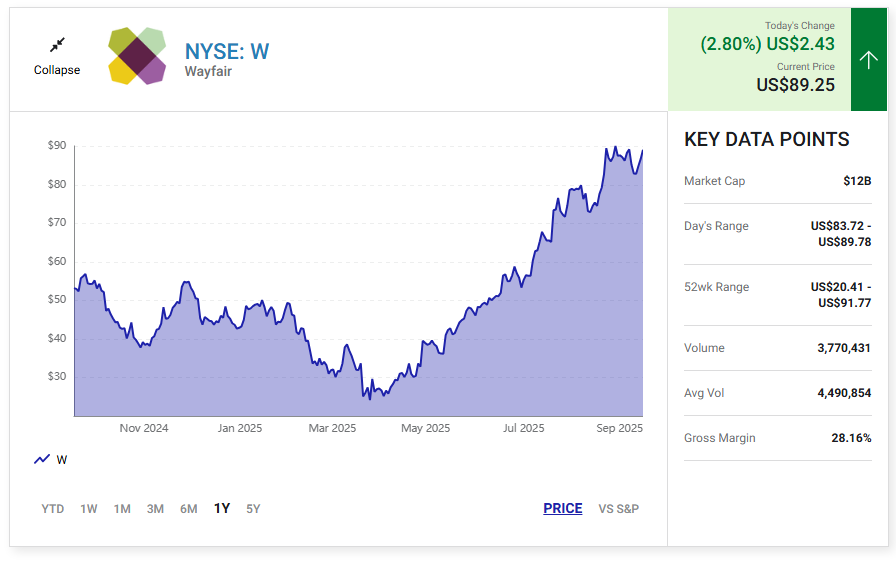Click the May 2025 axis label

pos(425,428)
